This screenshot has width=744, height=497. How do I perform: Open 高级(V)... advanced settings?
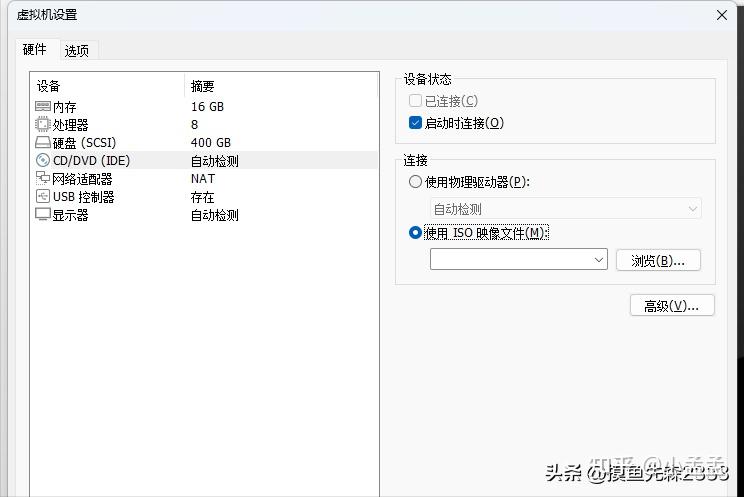coord(672,306)
